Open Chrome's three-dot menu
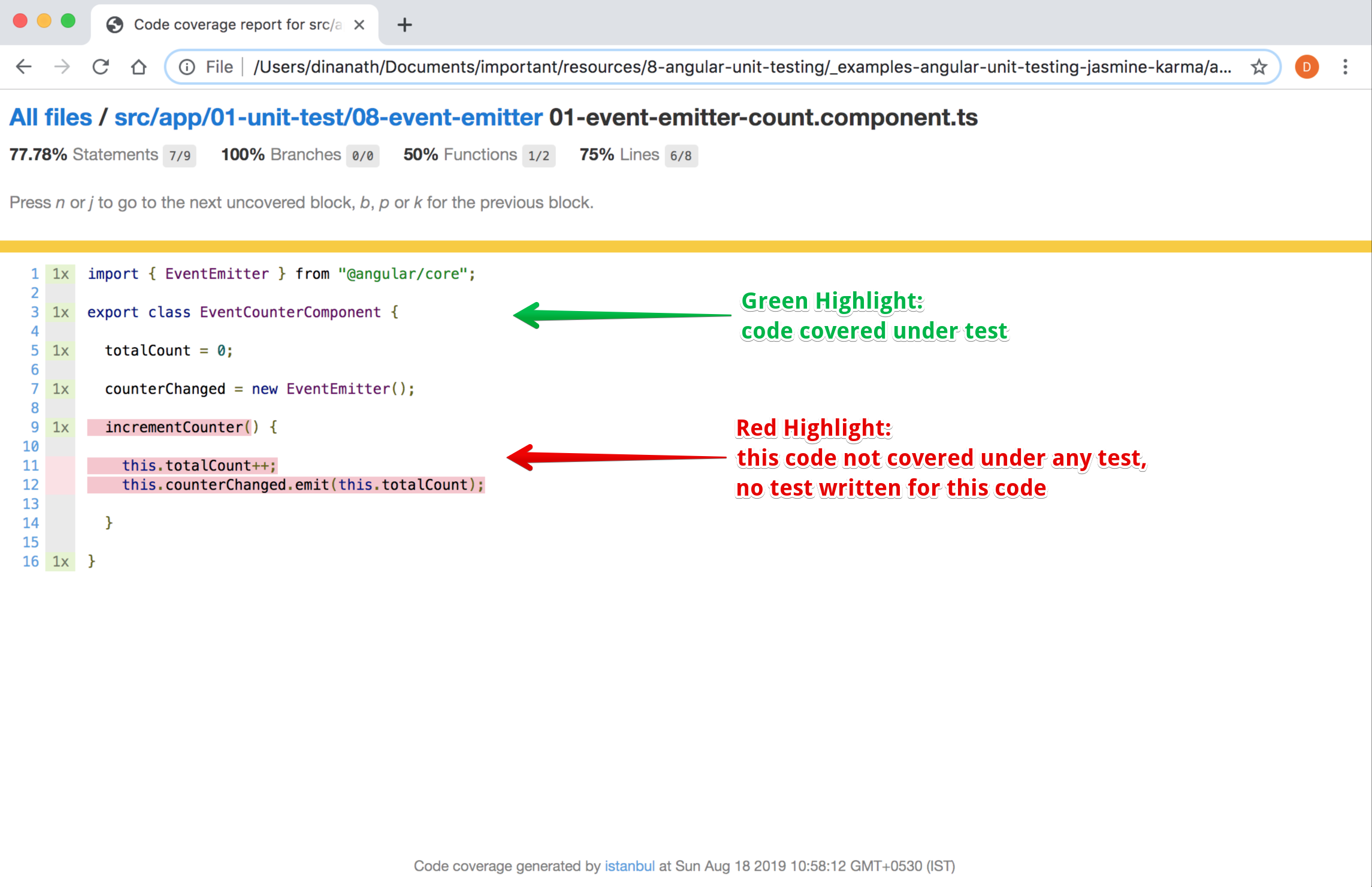 coord(1345,67)
